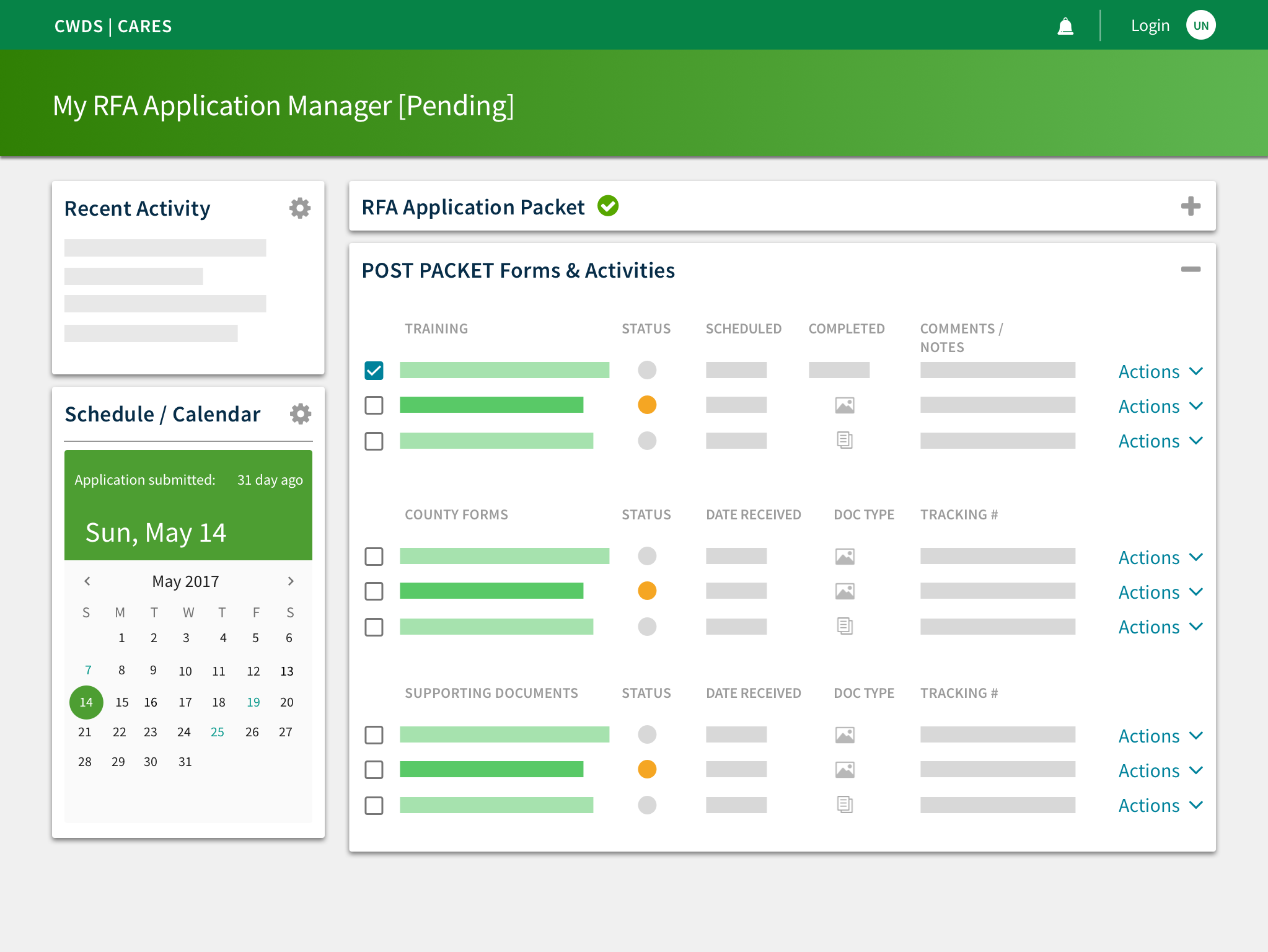
Task: Click the notification bell icon
Action: [1065, 26]
